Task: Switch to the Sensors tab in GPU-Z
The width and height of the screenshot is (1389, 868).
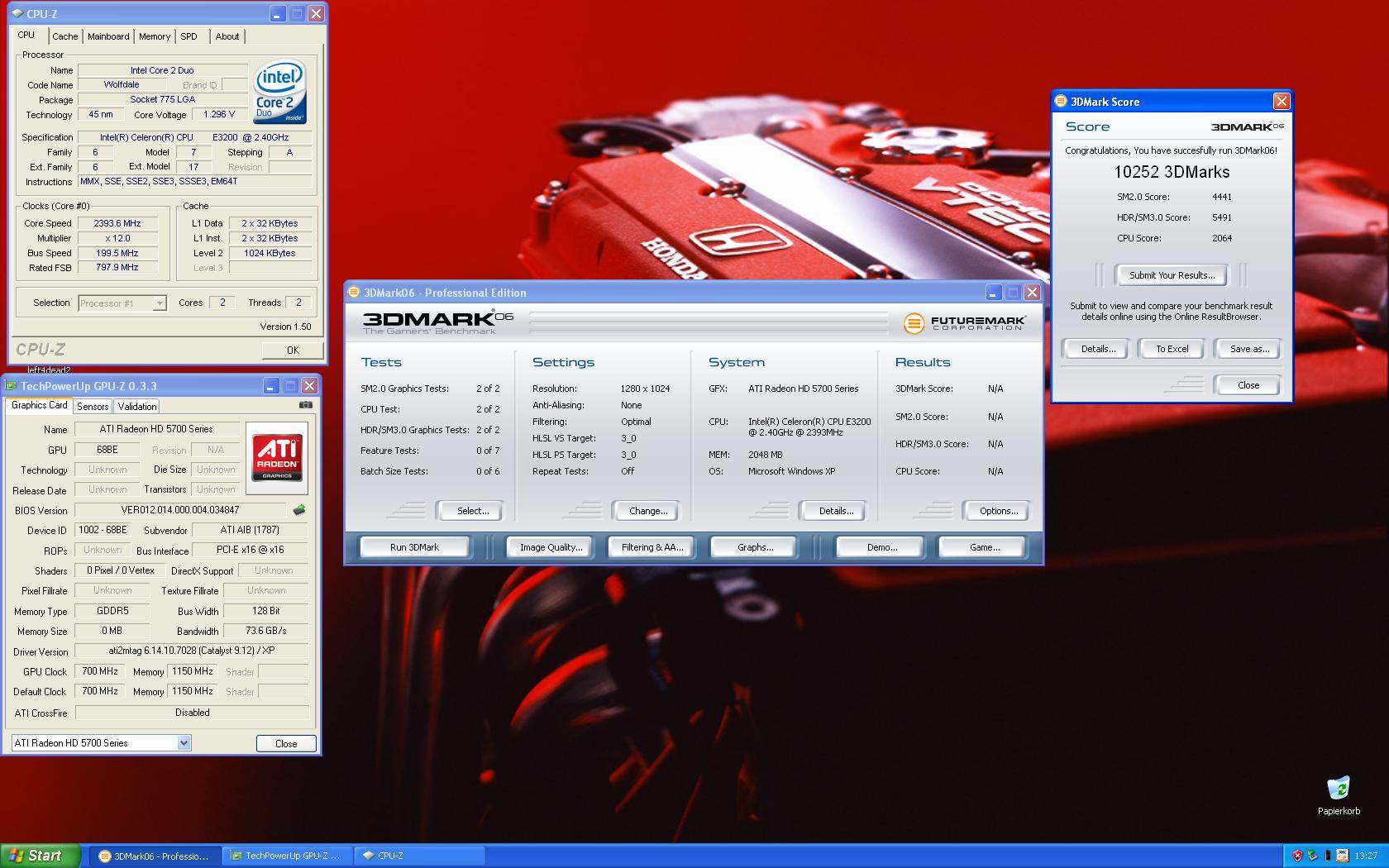Action: point(93,407)
